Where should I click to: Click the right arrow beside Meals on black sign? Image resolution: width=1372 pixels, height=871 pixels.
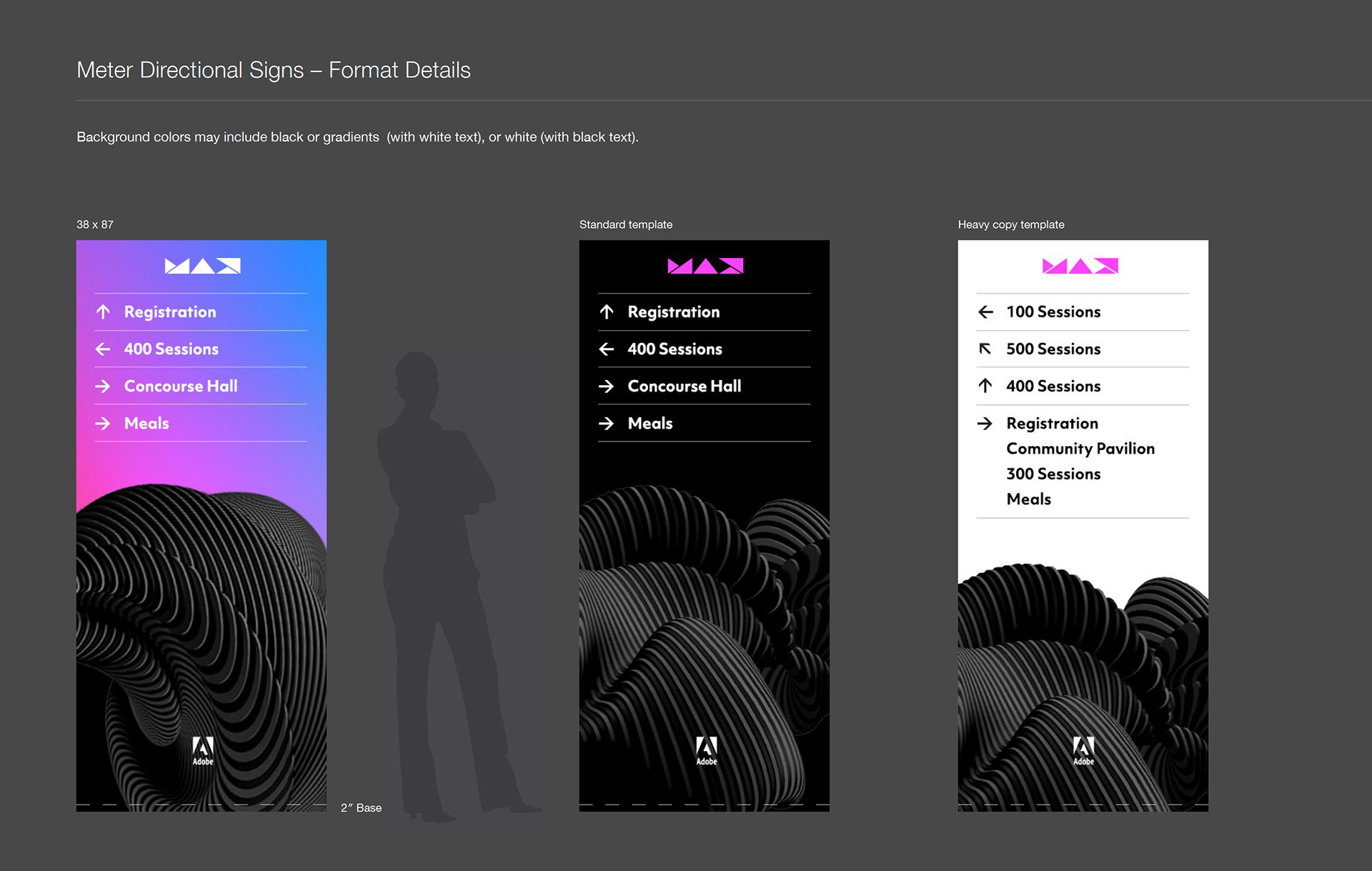(x=607, y=423)
